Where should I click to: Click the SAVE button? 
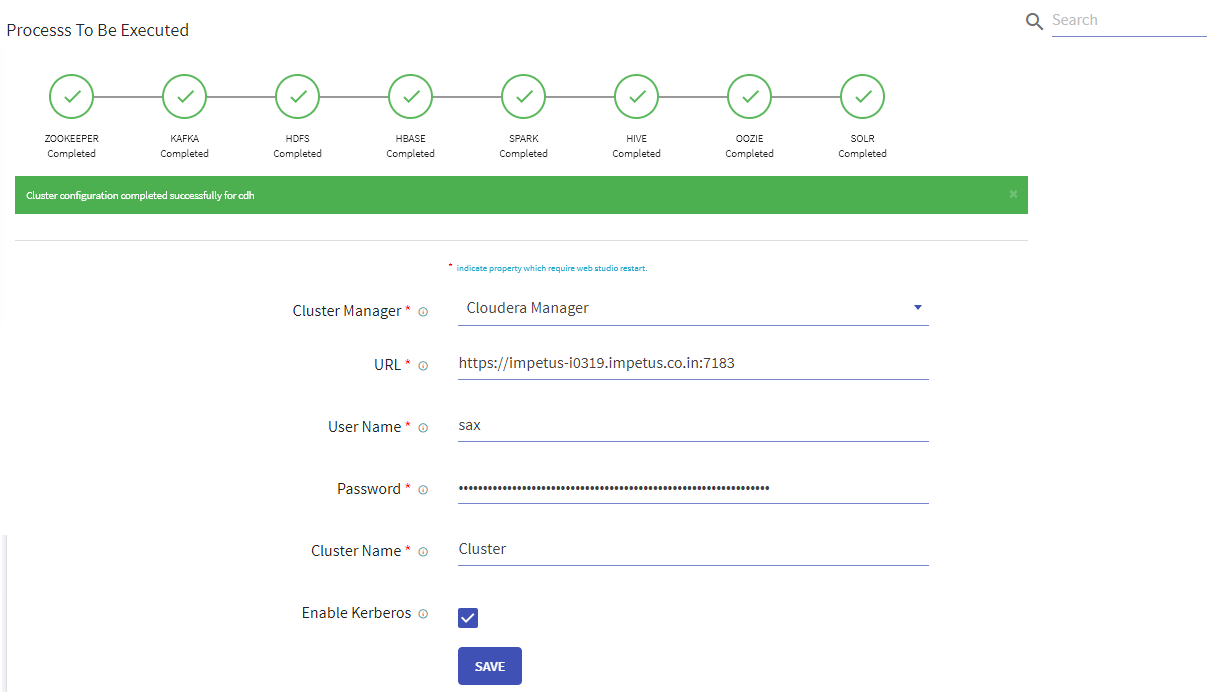489,665
